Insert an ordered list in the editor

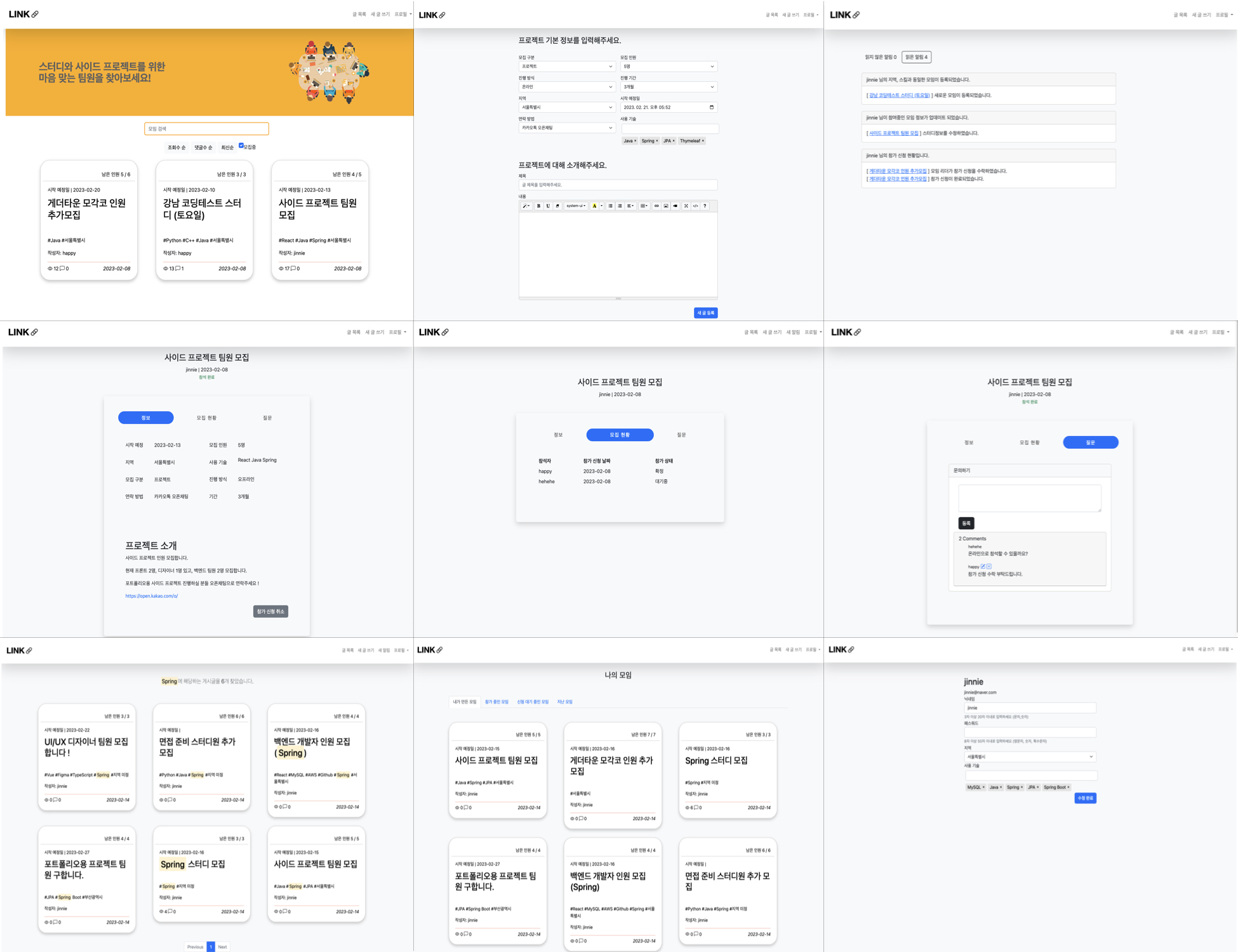[x=620, y=206]
